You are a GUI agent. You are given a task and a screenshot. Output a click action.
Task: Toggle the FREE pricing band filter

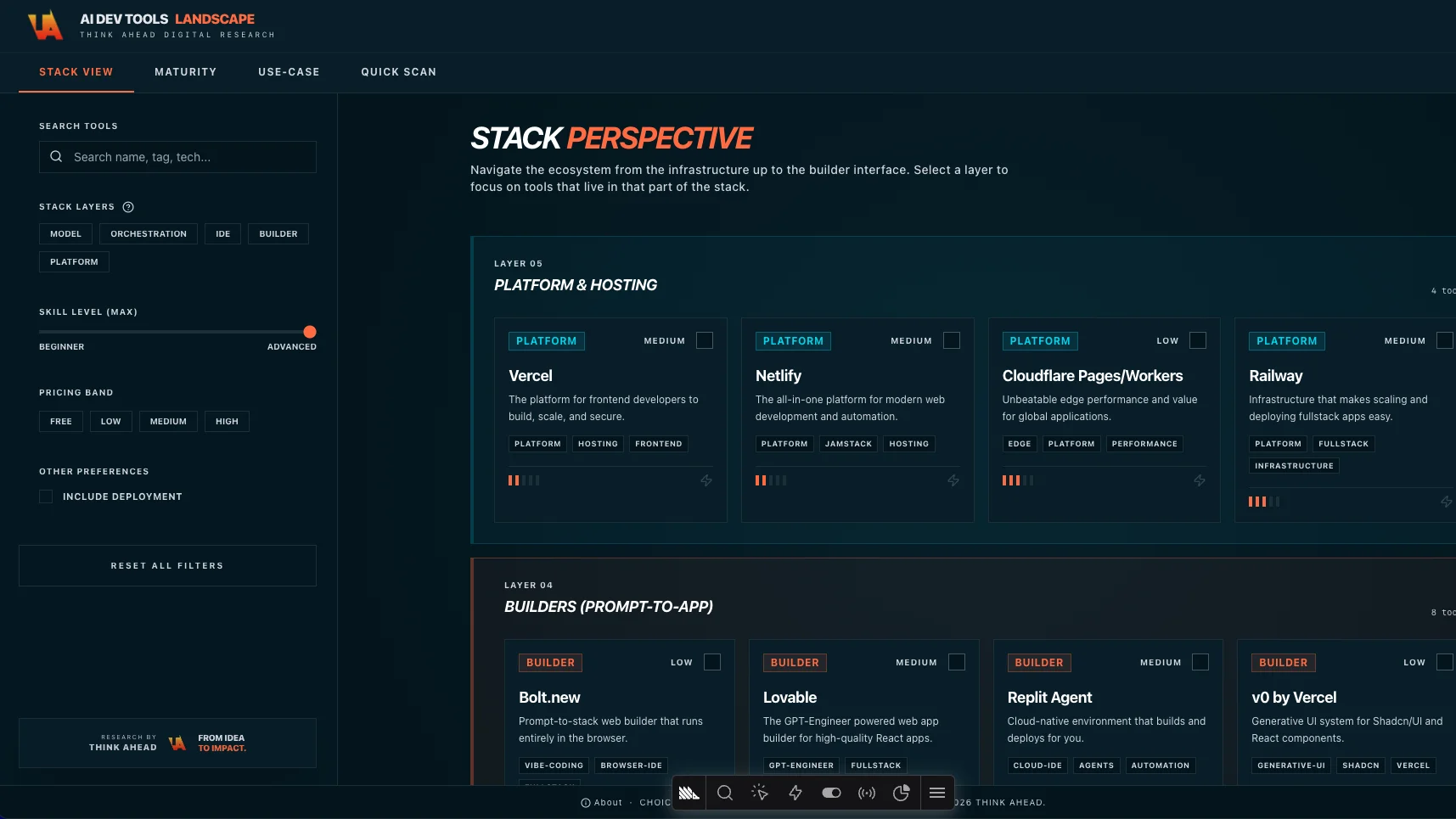(x=60, y=421)
